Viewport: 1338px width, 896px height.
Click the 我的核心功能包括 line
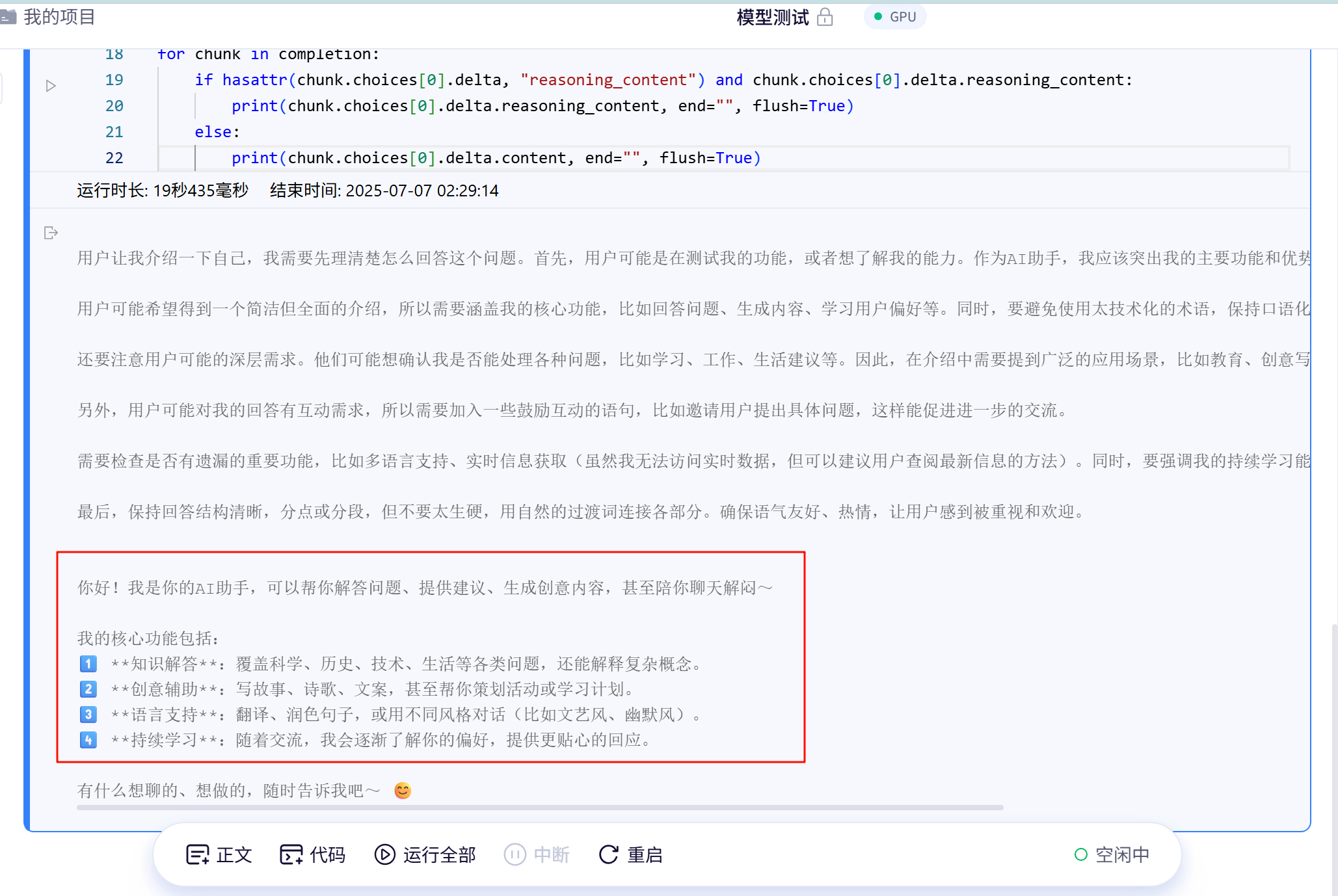tap(148, 639)
